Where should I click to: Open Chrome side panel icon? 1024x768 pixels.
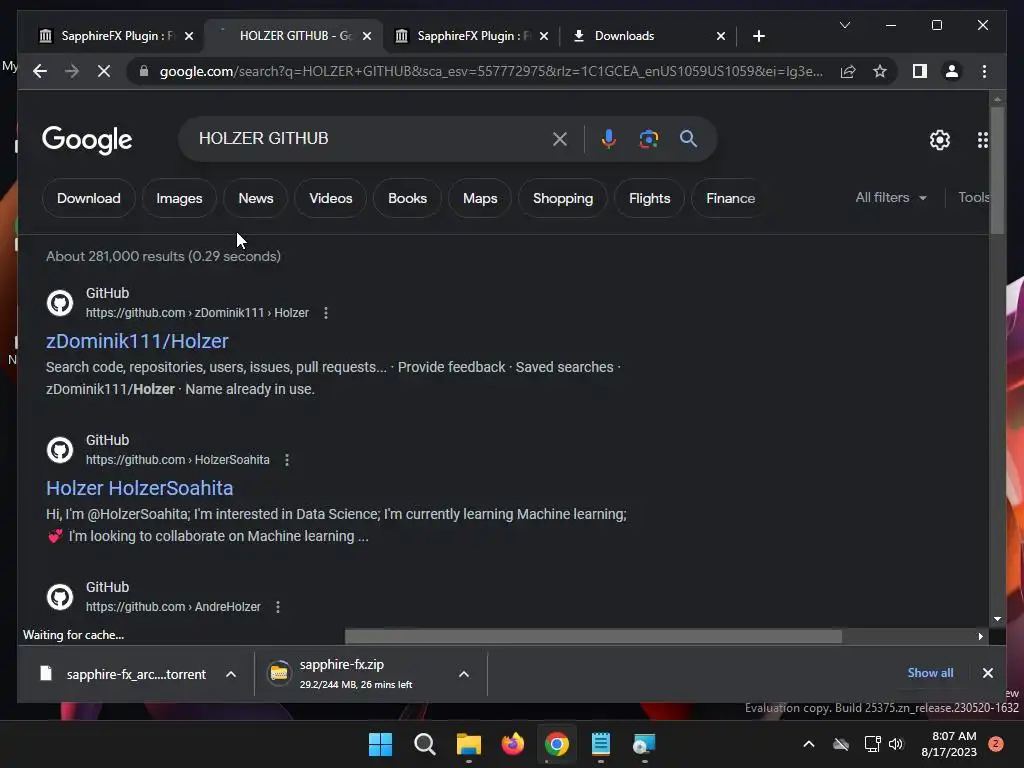click(920, 71)
